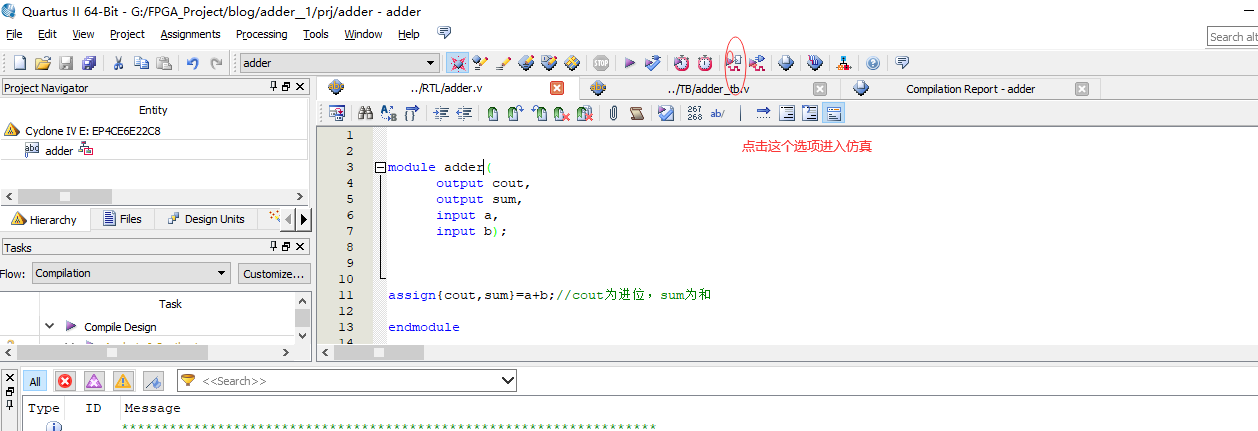Image resolution: width=1258 pixels, height=431 pixels.
Task: Select the adder entity in the hierarchy
Action: [59, 151]
